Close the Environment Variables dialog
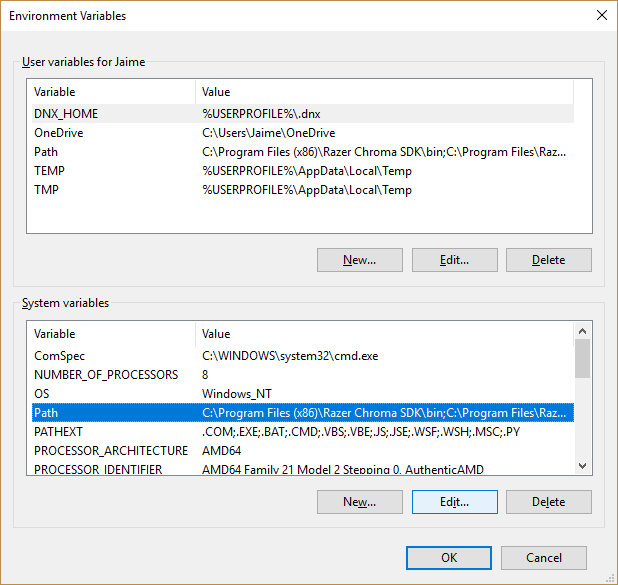The width and height of the screenshot is (618, 585). (x=600, y=16)
